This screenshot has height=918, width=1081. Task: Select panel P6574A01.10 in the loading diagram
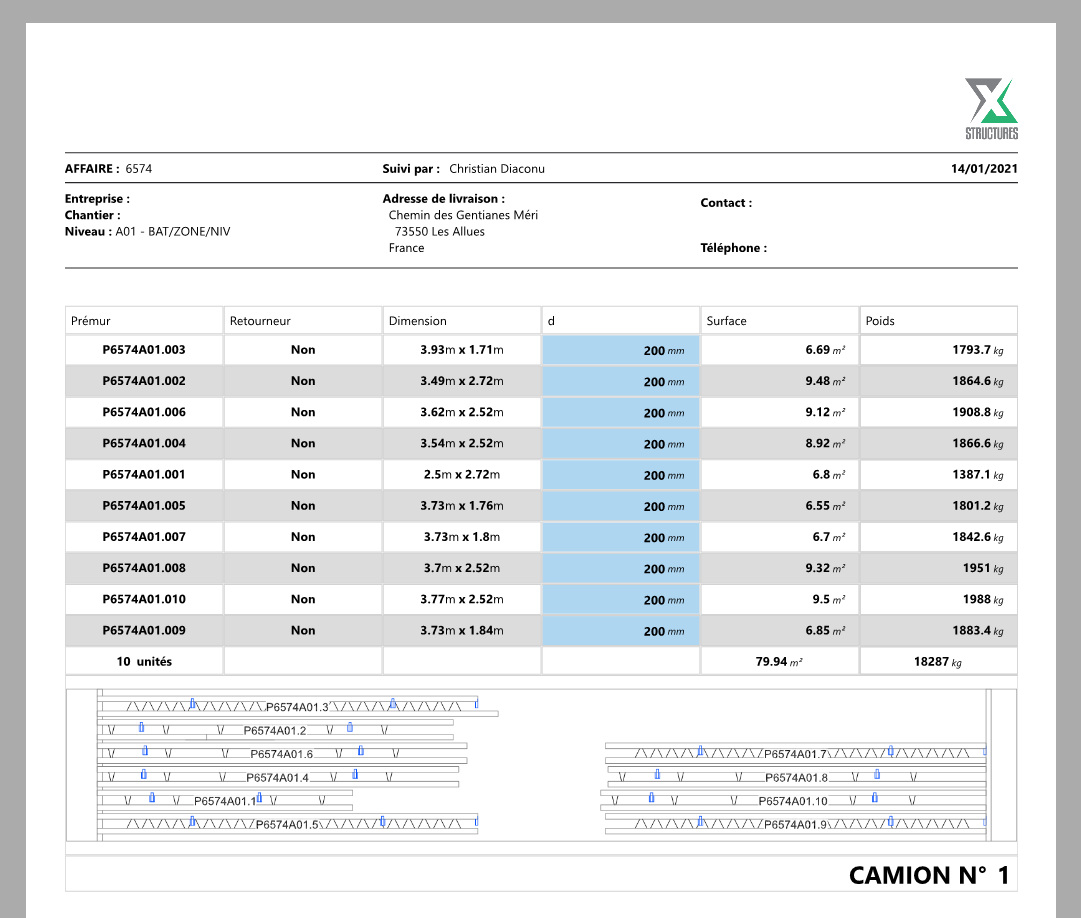coord(793,801)
